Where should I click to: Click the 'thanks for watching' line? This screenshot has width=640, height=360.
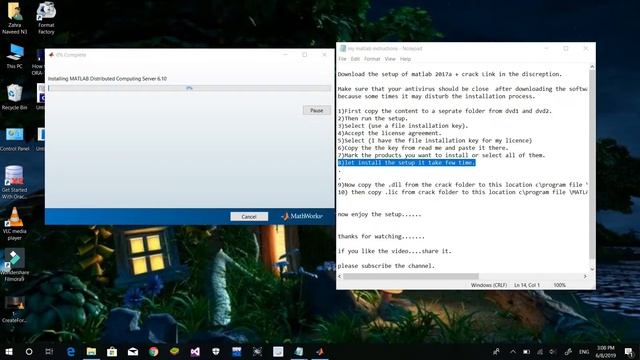coord(381,236)
